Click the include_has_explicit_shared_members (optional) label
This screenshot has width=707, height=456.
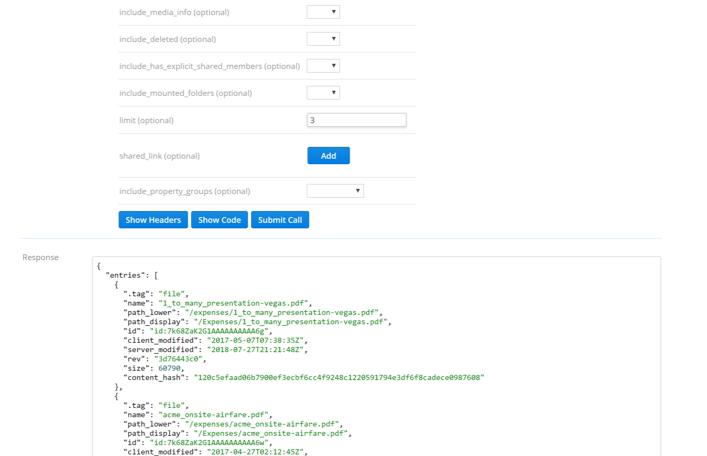pyautogui.click(x=209, y=66)
